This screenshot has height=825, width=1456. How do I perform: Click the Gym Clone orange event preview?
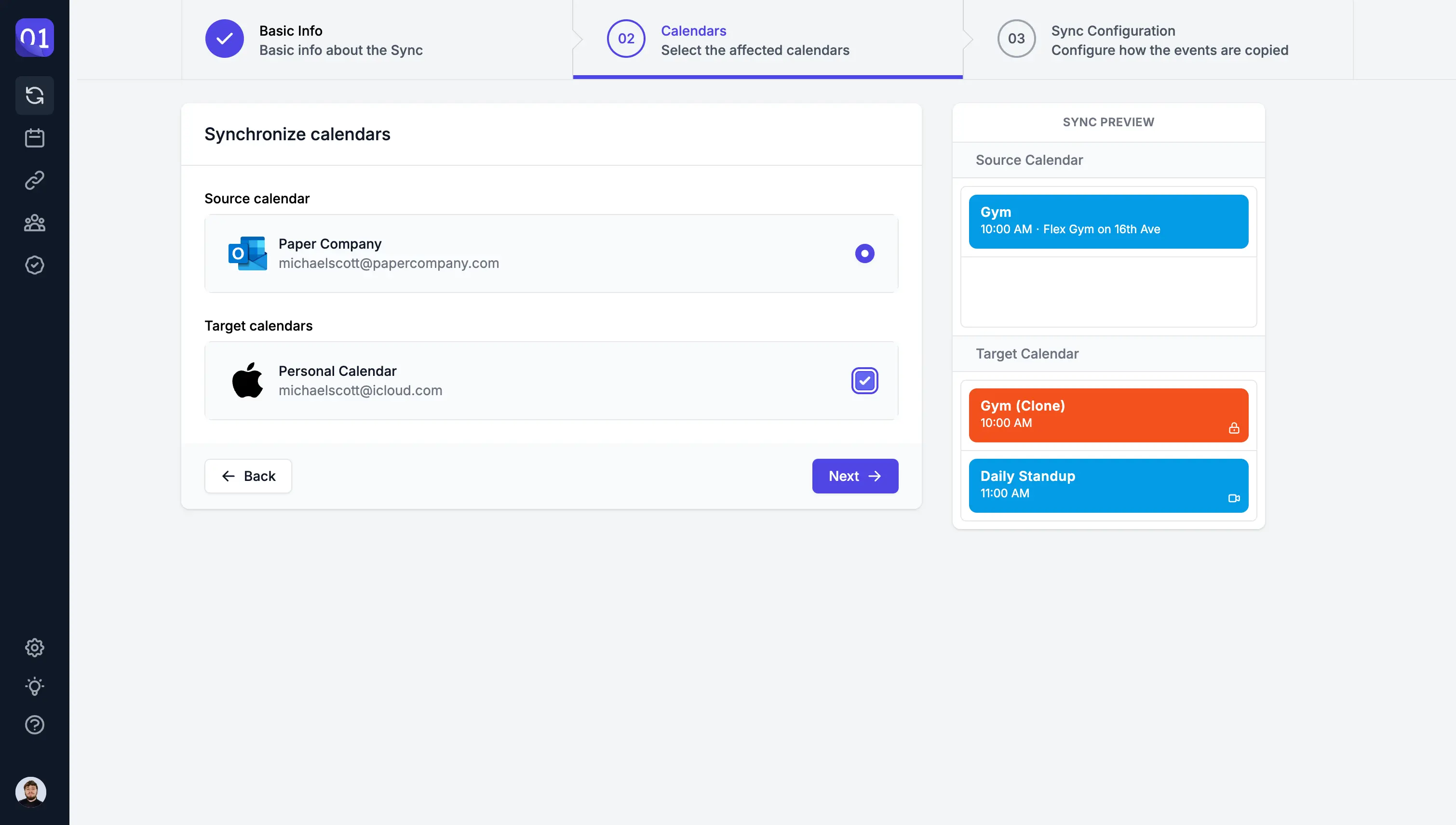tap(1108, 414)
